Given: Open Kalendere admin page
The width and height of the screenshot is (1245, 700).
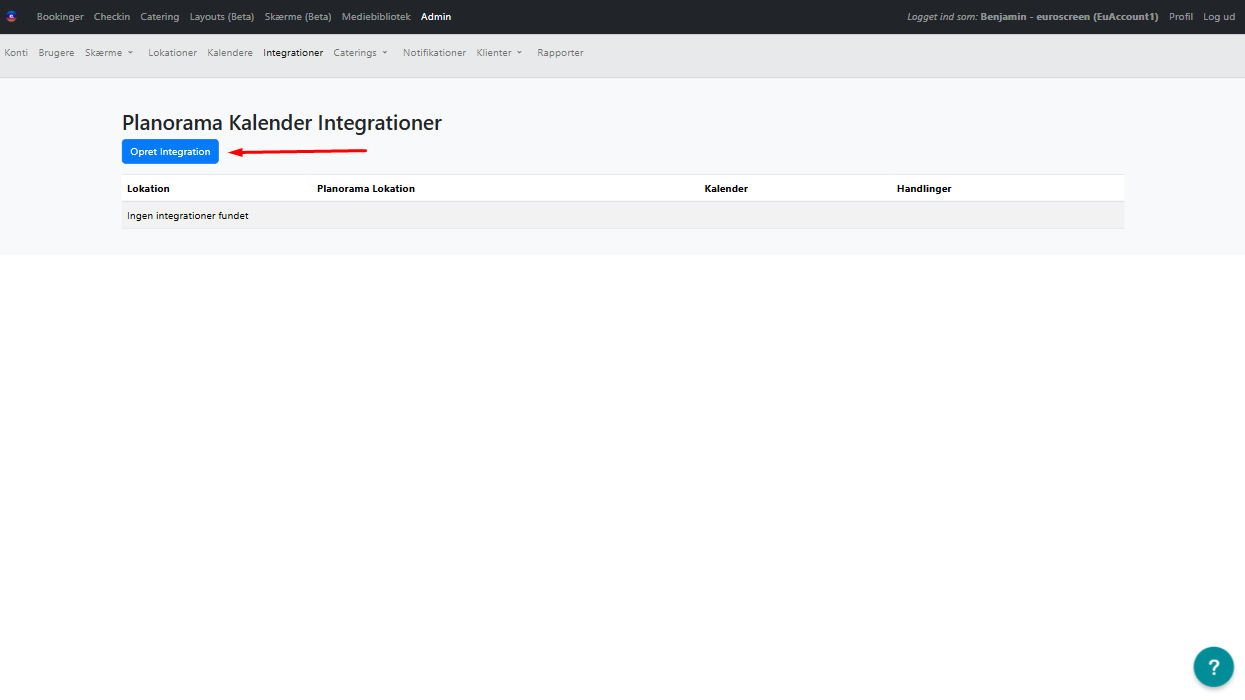Looking at the screenshot, I should point(230,53).
